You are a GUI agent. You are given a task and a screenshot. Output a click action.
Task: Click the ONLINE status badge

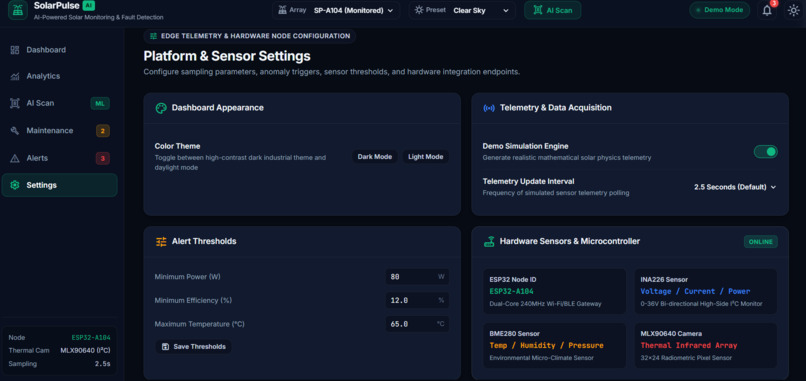pyautogui.click(x=761, y=242)
